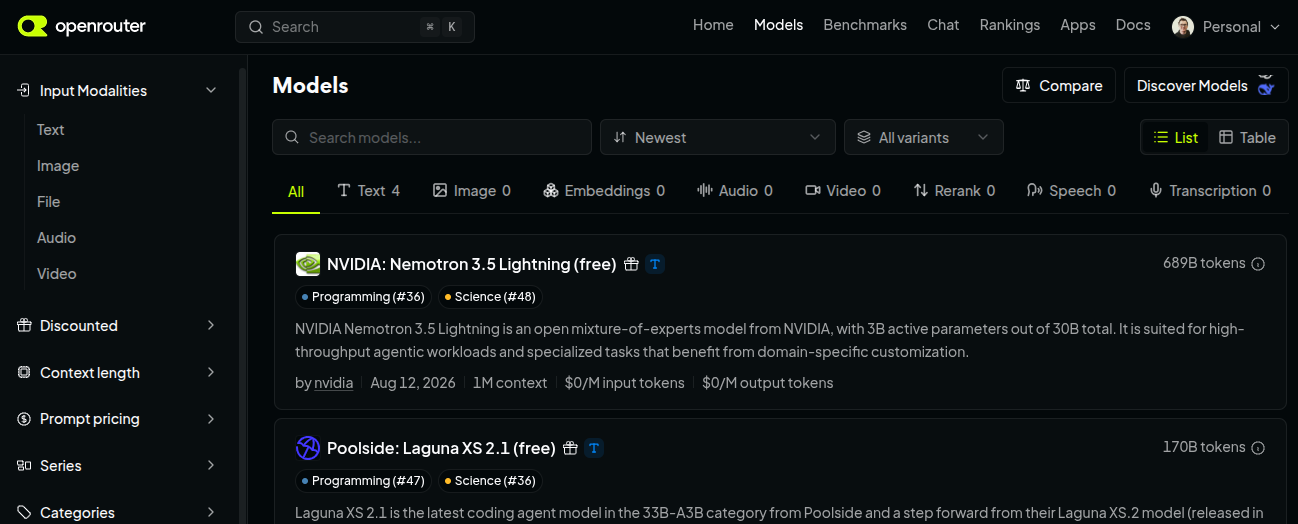Click the Categories sidebar icon
Viewport: 1298px width, 524px height.
tap(24, 513)
